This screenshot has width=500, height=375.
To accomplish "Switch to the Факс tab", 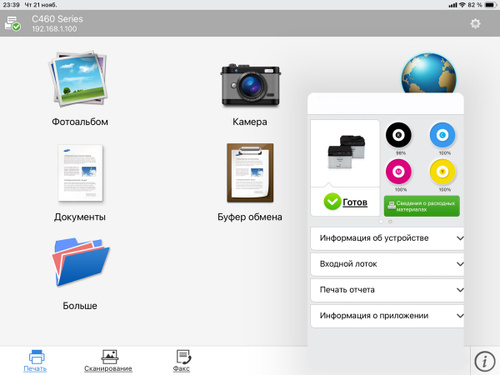I will (x=182, y=361).
